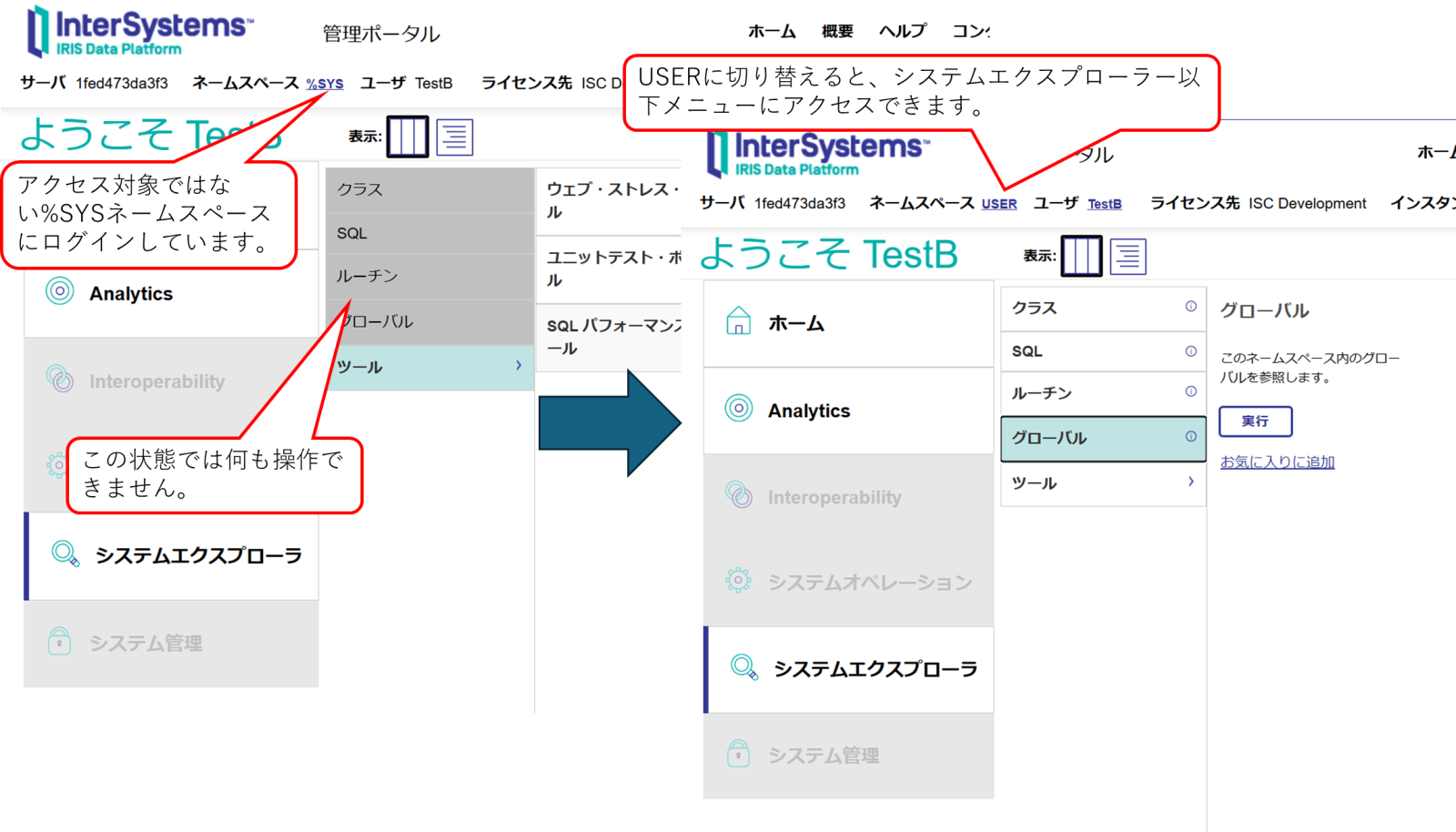
Task: Select ツール in the right portal submenu
Action: tap(1103, 483)
